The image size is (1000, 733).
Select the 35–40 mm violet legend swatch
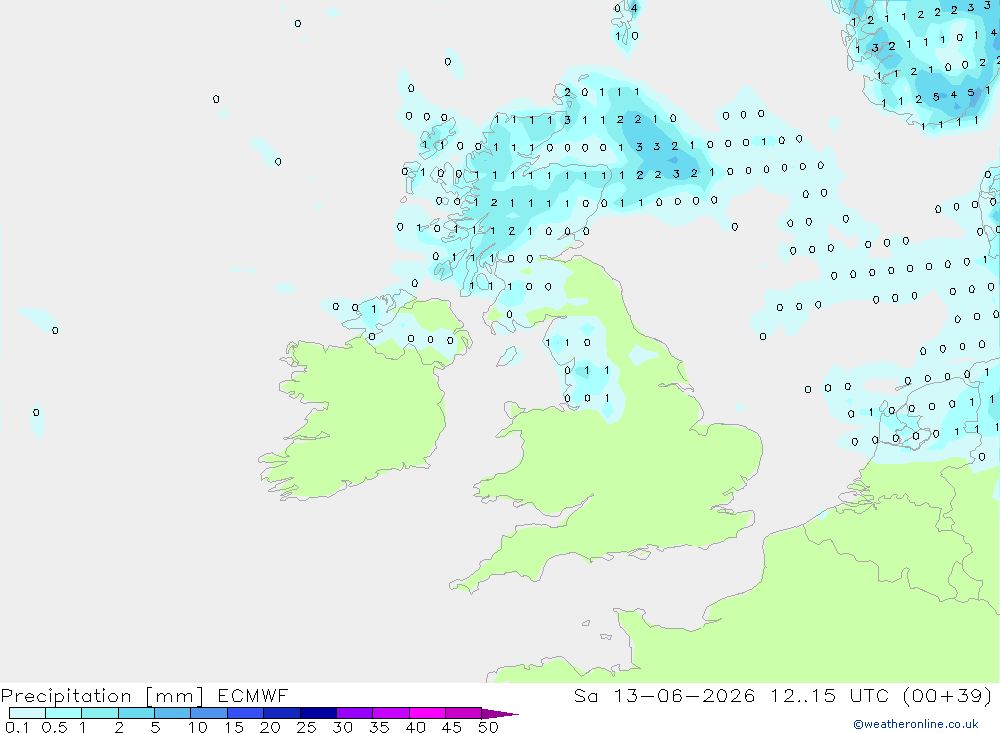(x=390, y=713)
